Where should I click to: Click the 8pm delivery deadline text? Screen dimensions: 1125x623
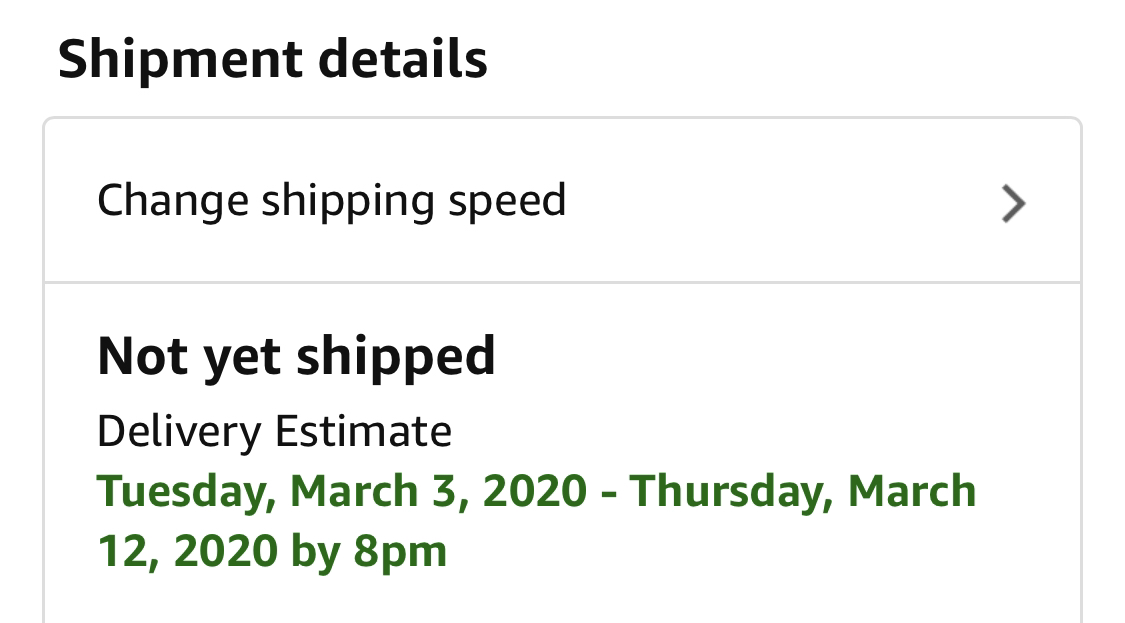click(x=400, y=552)
